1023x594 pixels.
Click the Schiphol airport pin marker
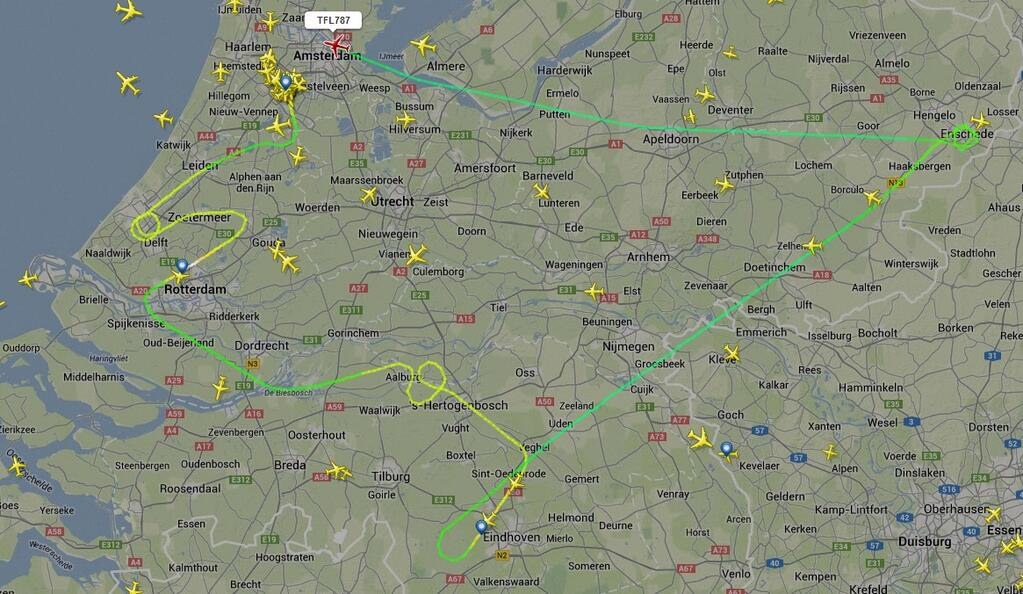(286, 82)
